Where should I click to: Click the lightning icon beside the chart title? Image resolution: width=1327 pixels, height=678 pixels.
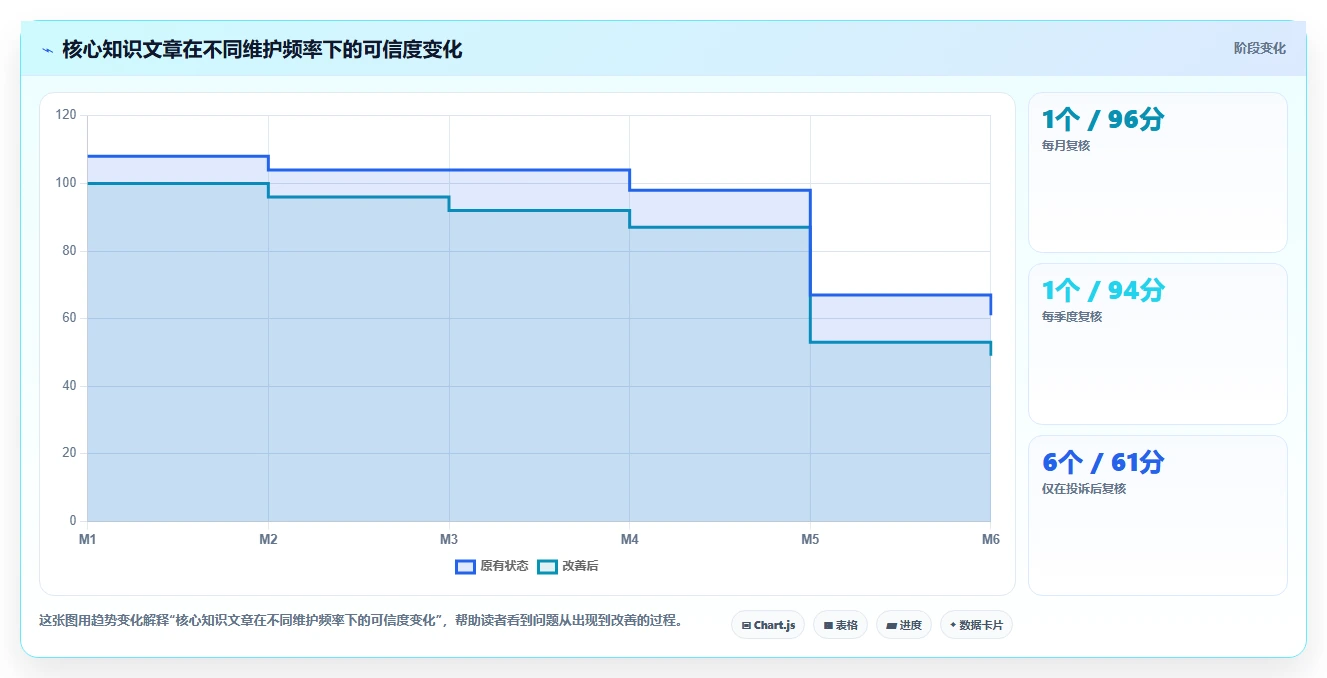pyautogui.click(x=48, y=50)
